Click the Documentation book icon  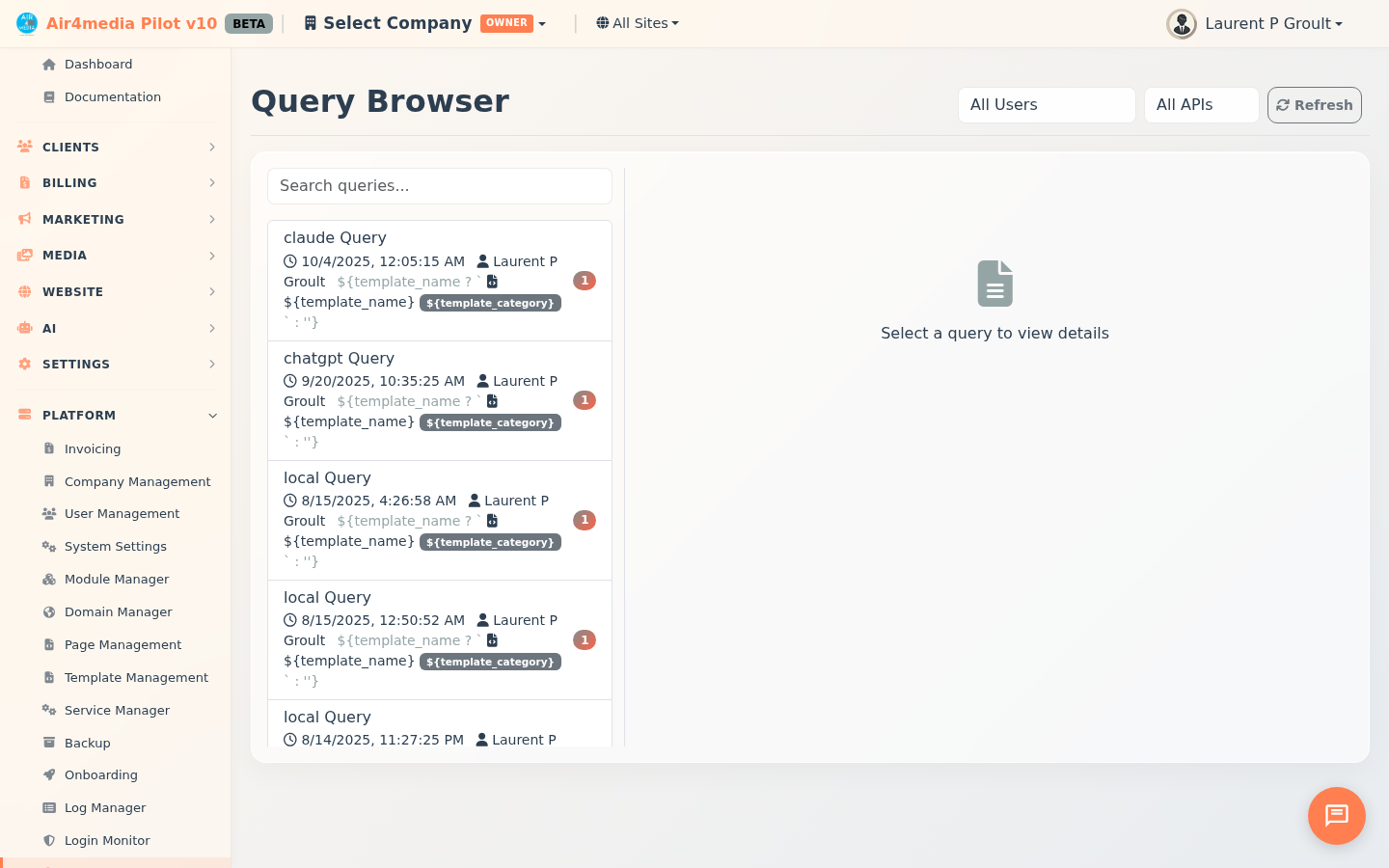coord(49,96)
